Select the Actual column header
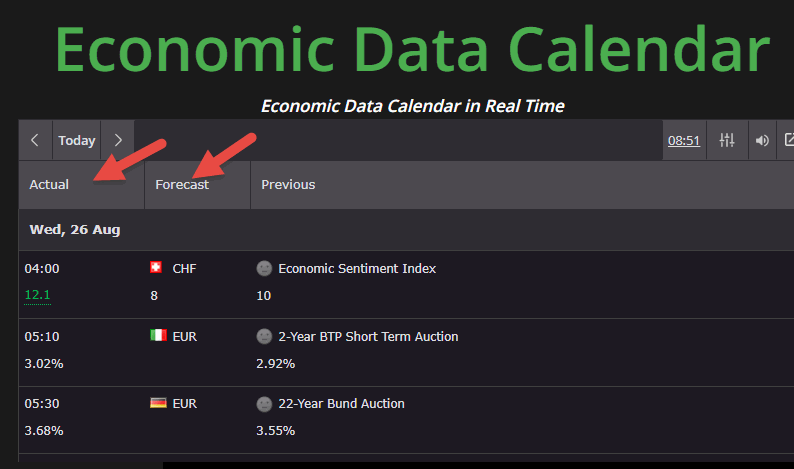Image resolution: width=794 pixels, height=469 pixels. point(82,184)
